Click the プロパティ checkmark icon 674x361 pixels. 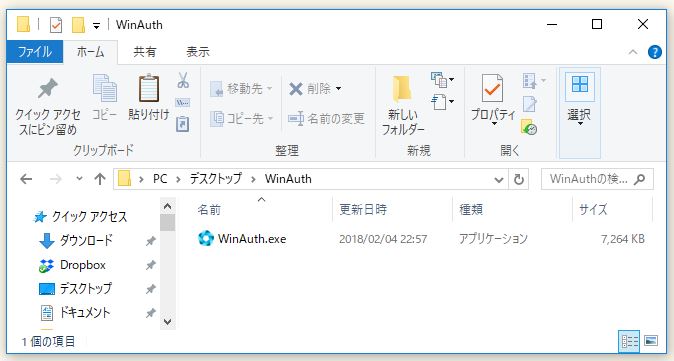(x=493, y=89)
